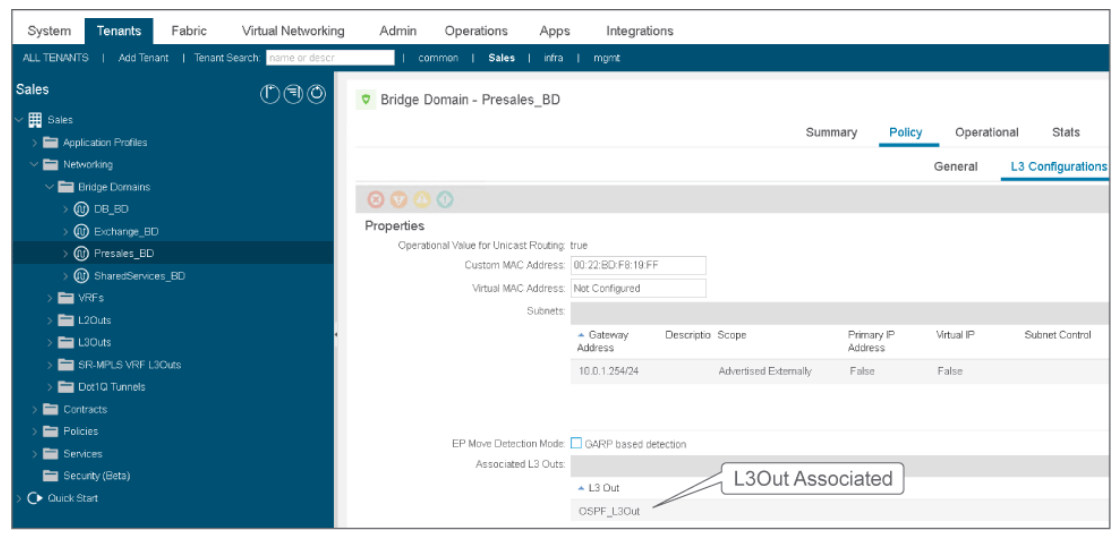Select the common tenant link
The width and height of the screenshot is (1119, 540).
(x=438, y=58)
